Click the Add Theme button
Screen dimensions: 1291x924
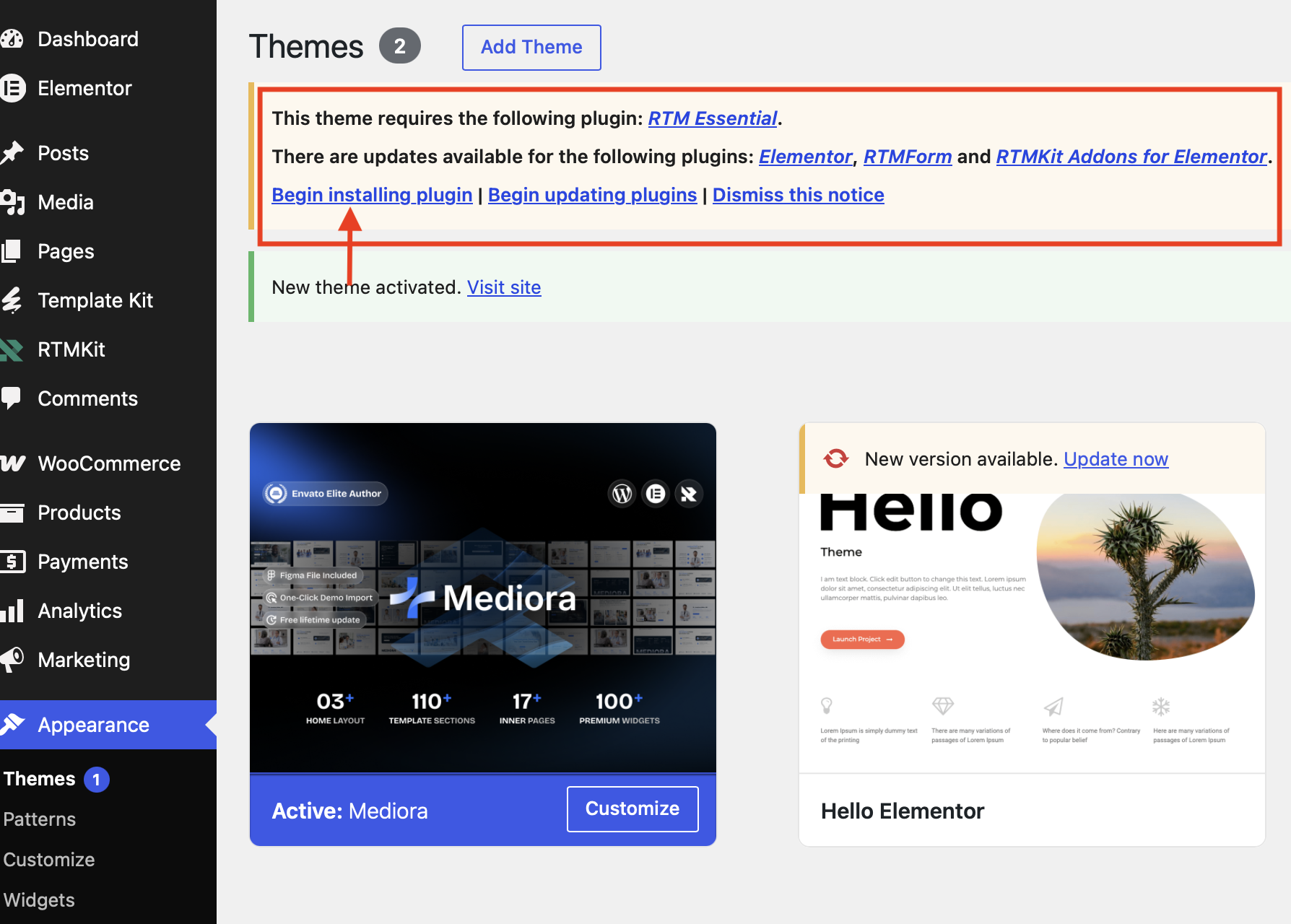tap(531, 48)
